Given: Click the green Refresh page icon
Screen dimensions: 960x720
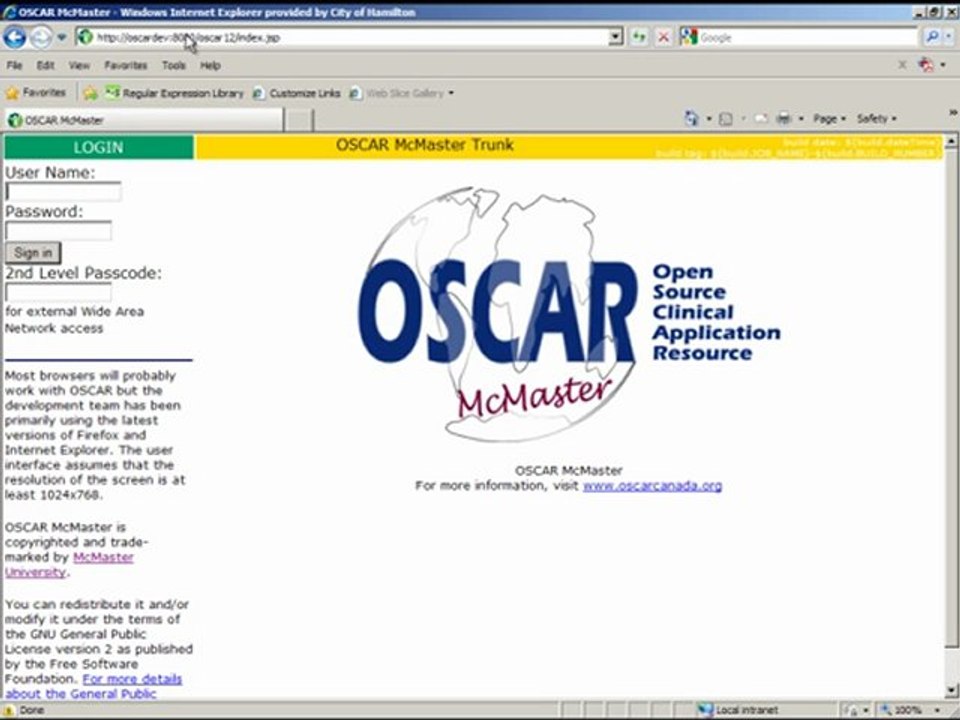Looking at the screenshot, I should click(639, 37).
